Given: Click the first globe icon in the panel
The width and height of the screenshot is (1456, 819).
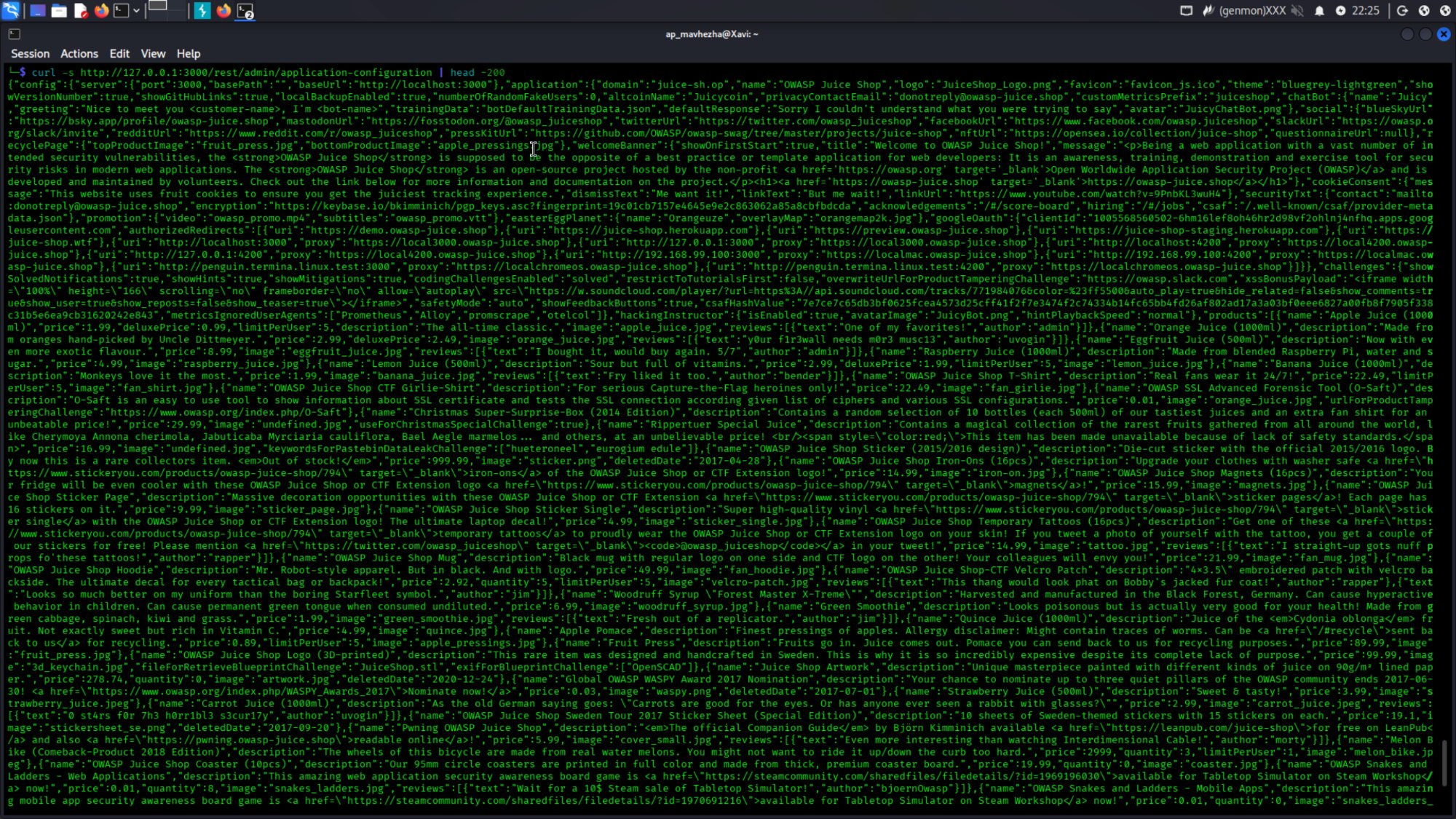Looking at the screenshot, I should click(x=1424, y=11).
